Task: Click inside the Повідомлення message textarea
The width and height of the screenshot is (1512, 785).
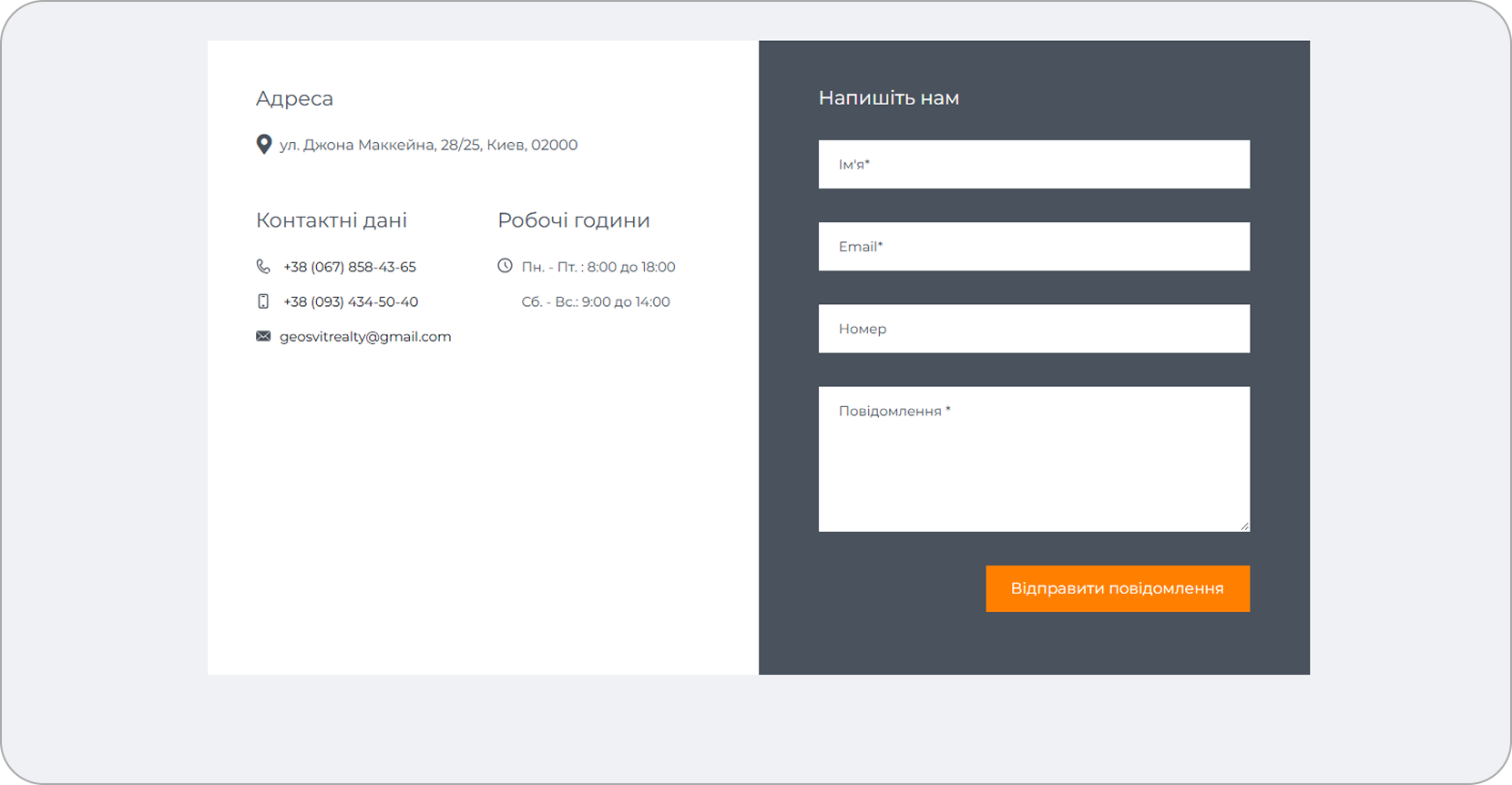Action: click(x=1034, y=460)
